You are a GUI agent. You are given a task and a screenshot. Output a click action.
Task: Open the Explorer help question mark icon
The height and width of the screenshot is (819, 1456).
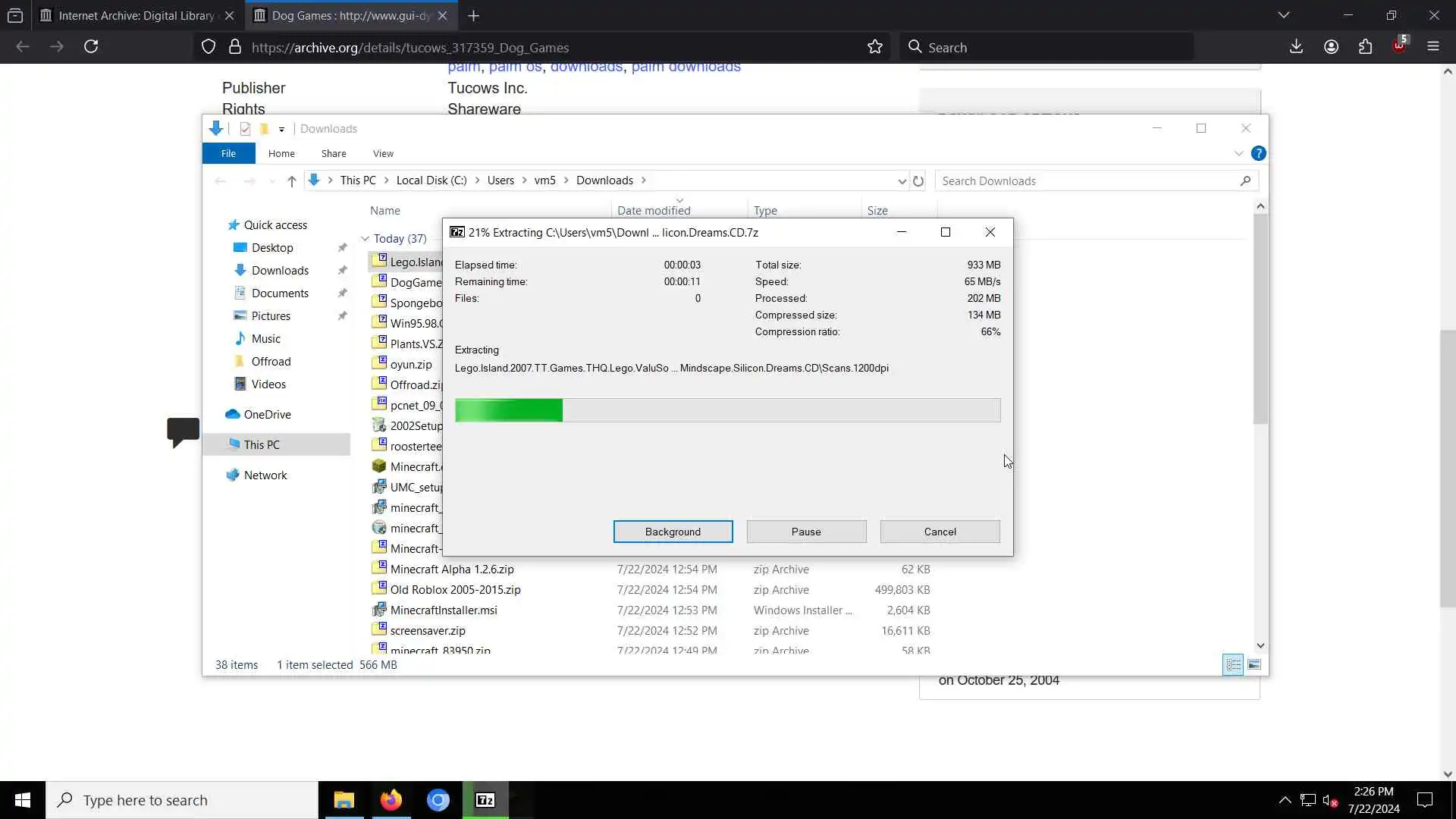[1258, 153]
